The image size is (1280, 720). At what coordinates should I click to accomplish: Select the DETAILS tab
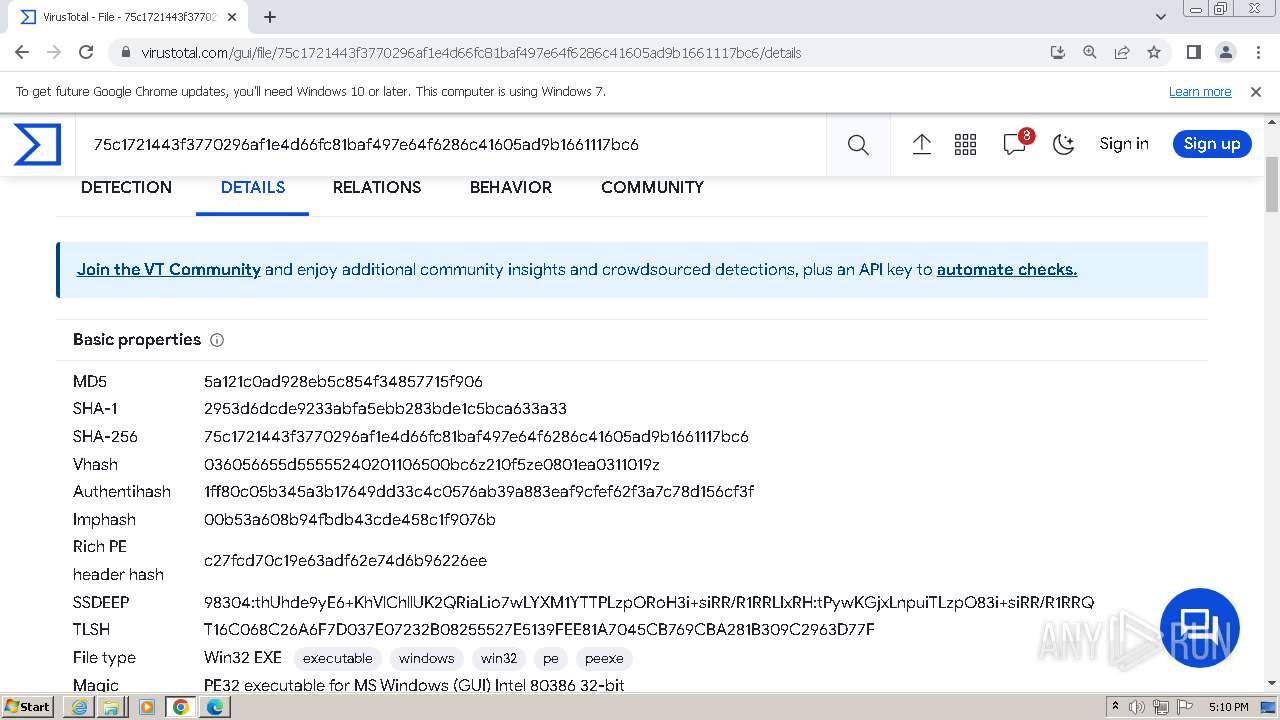(253, 188)
